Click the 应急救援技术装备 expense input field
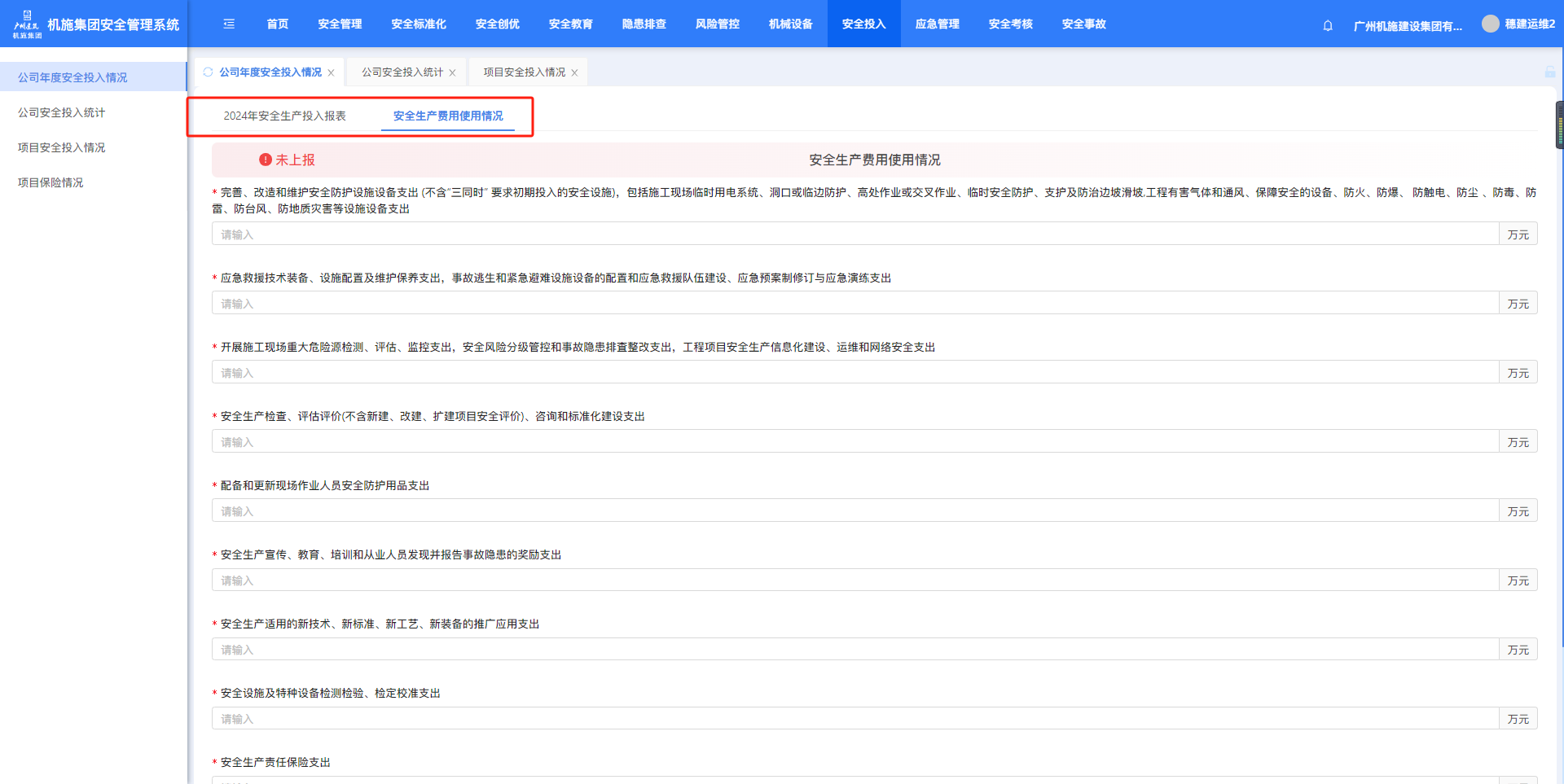 855,304
